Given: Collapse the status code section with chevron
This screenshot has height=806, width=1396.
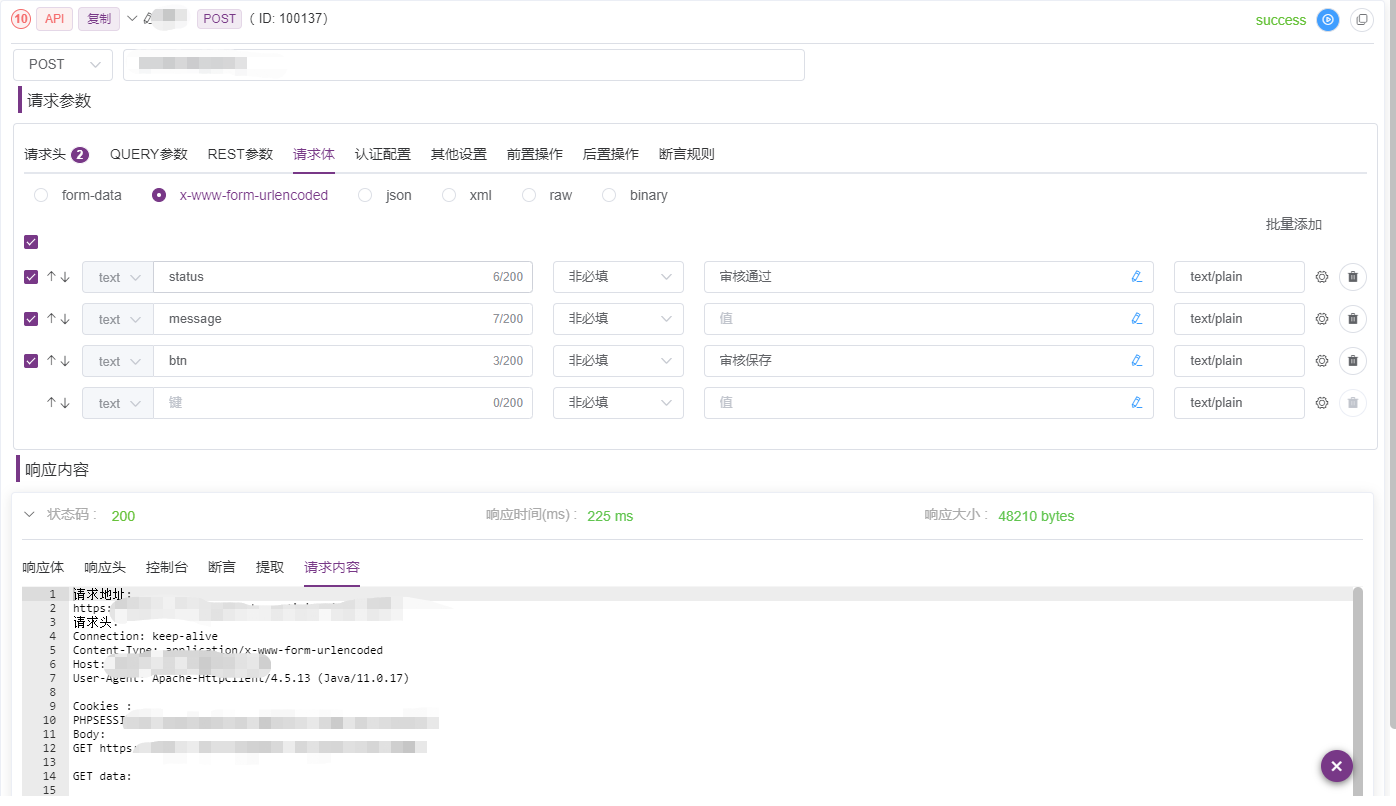Looking at the screenshot, I should coord(29,515).
